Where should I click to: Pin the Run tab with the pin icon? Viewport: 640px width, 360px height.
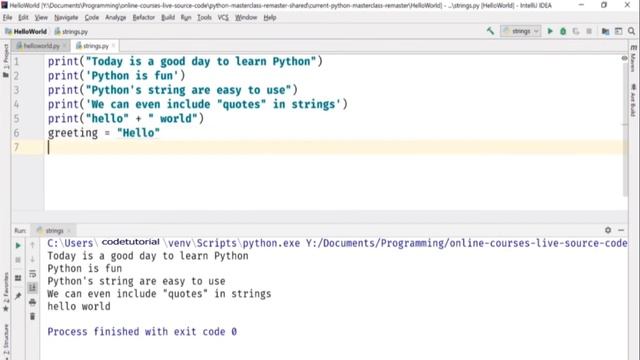click(x=18, y=296)
